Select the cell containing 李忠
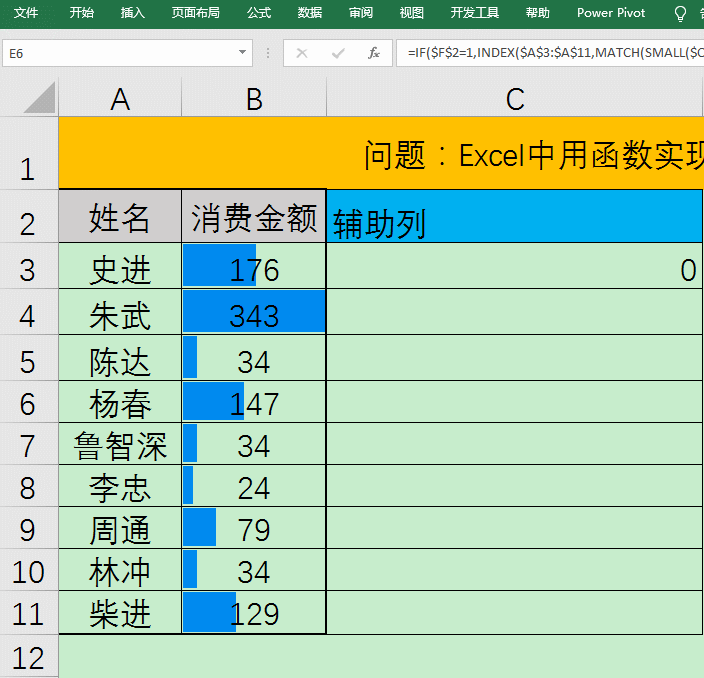Screen dimensions: 704x678 (x=120, y=486)
